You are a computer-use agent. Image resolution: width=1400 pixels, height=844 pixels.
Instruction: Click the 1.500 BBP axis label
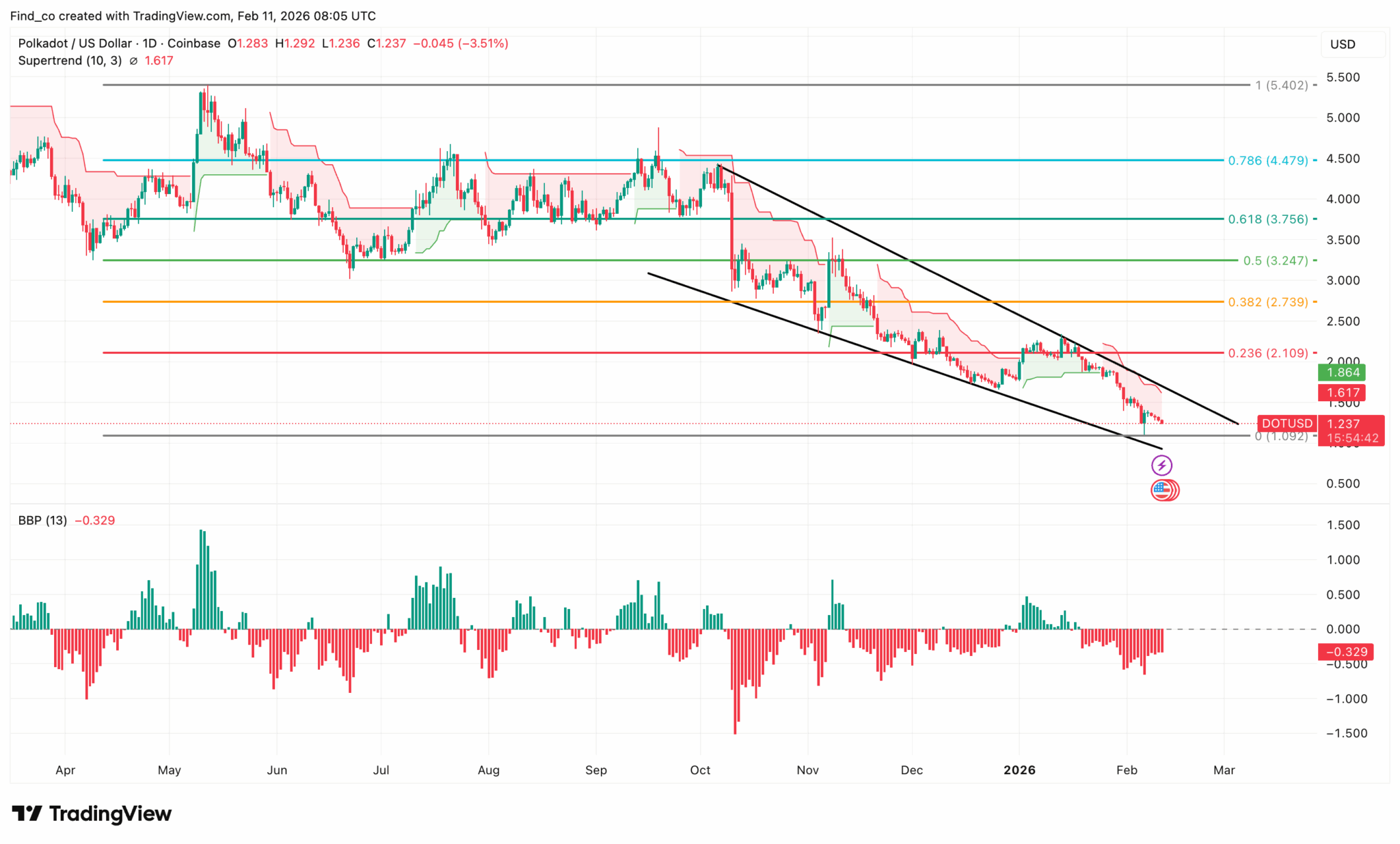(x=1343, y=525)
